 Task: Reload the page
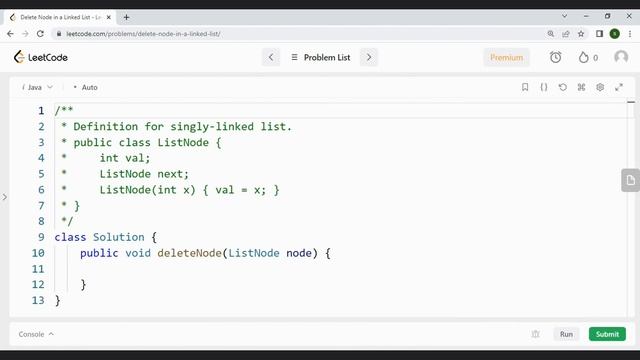click(40, 34)
